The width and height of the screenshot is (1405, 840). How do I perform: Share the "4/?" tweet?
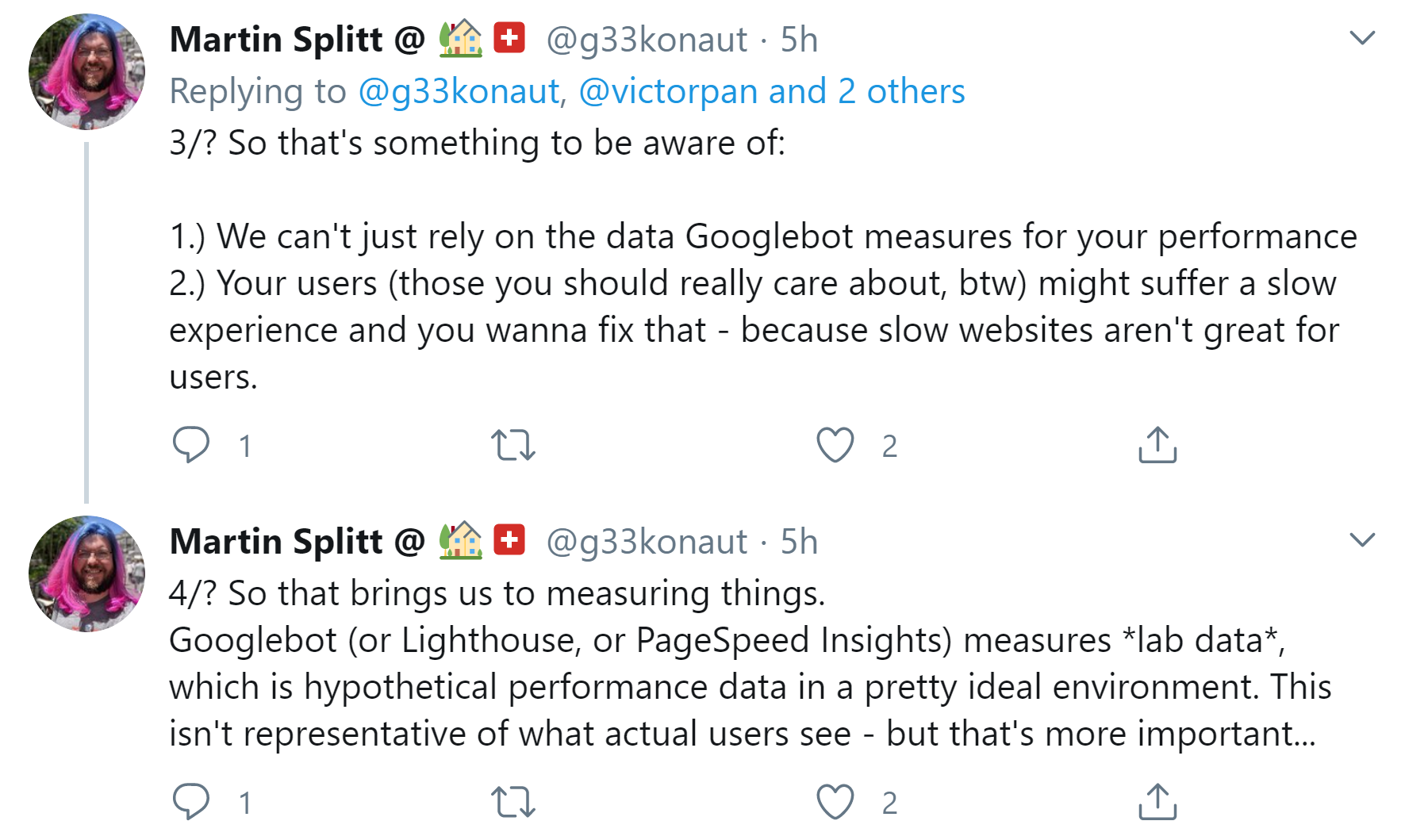[1157, 802]
